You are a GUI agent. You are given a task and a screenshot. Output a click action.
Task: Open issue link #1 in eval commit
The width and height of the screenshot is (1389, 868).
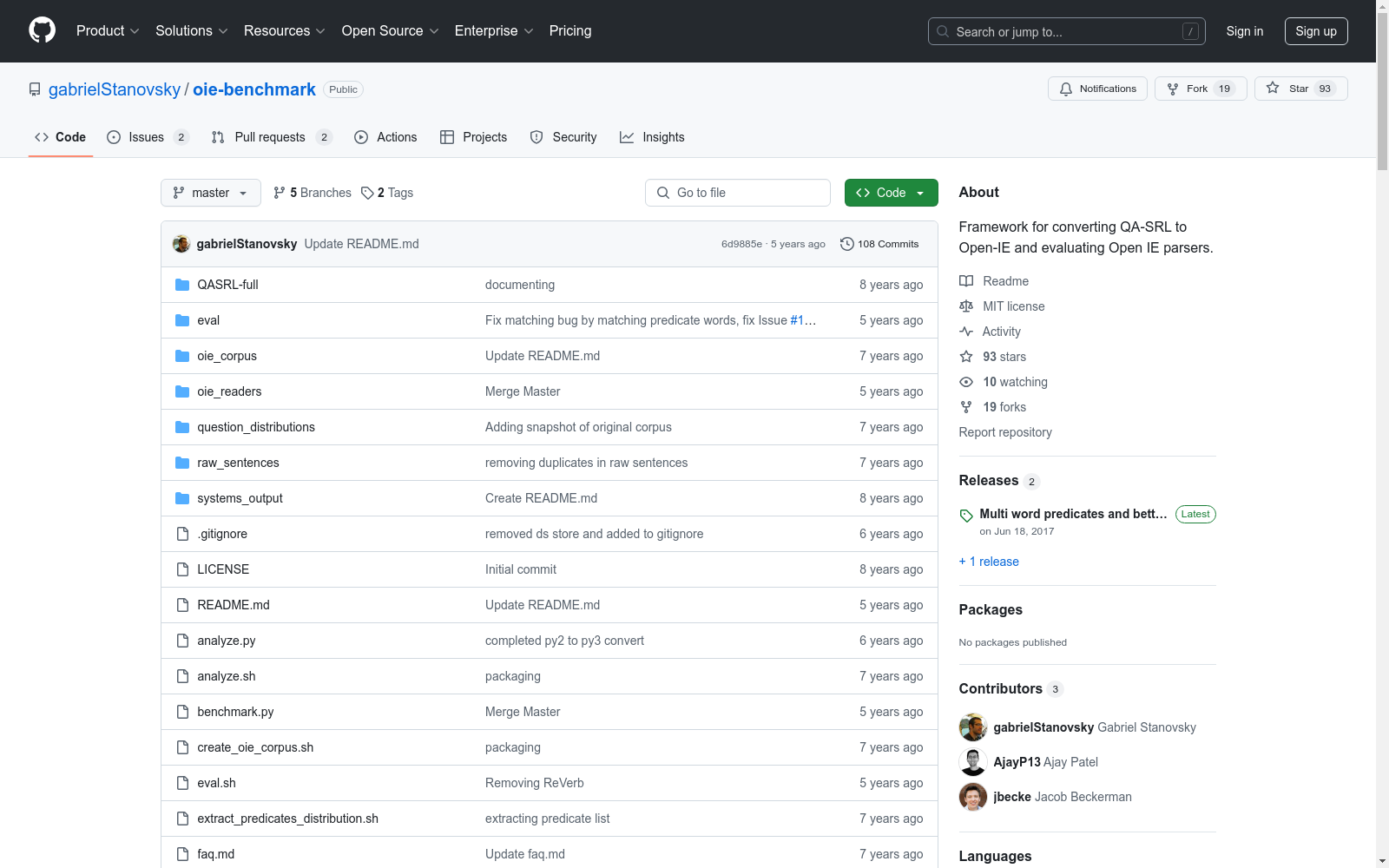(797, 320)
